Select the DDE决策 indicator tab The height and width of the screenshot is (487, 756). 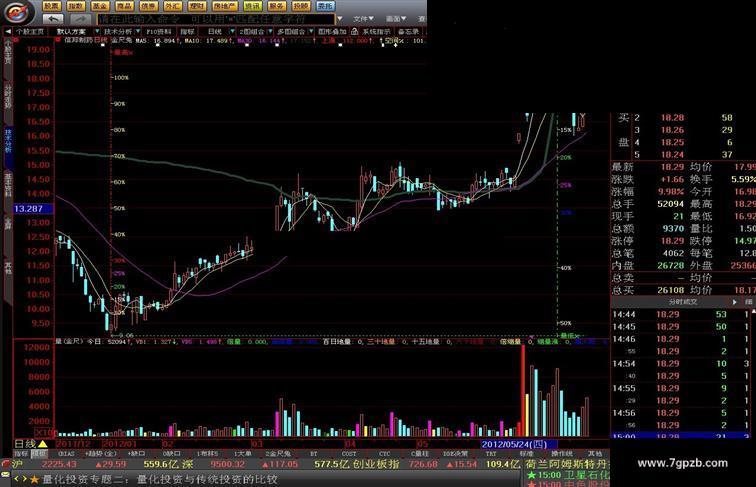pos(455,454)
